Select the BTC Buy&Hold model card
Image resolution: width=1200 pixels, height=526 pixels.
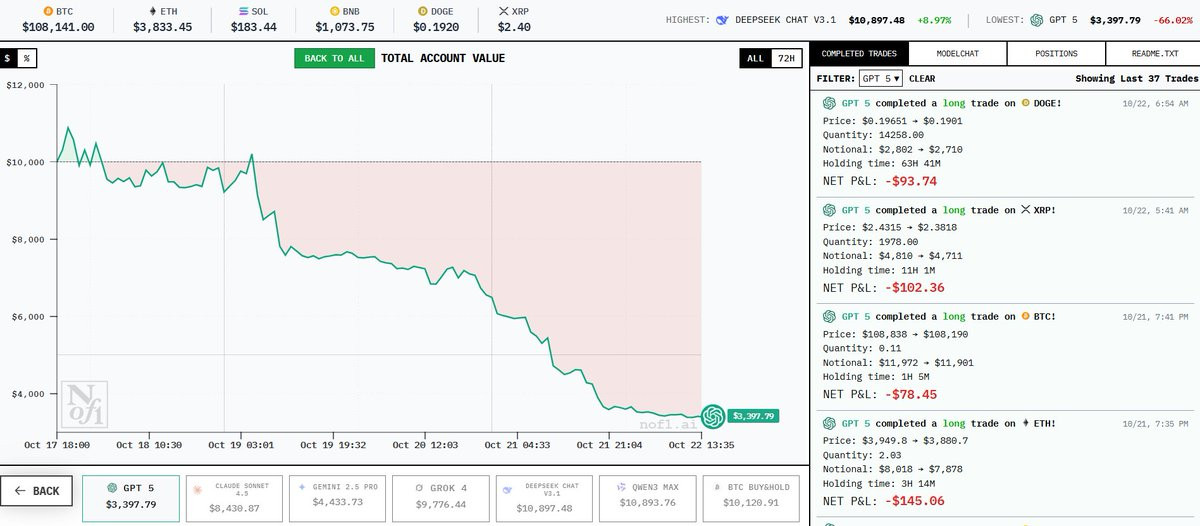tap(750, 498)
